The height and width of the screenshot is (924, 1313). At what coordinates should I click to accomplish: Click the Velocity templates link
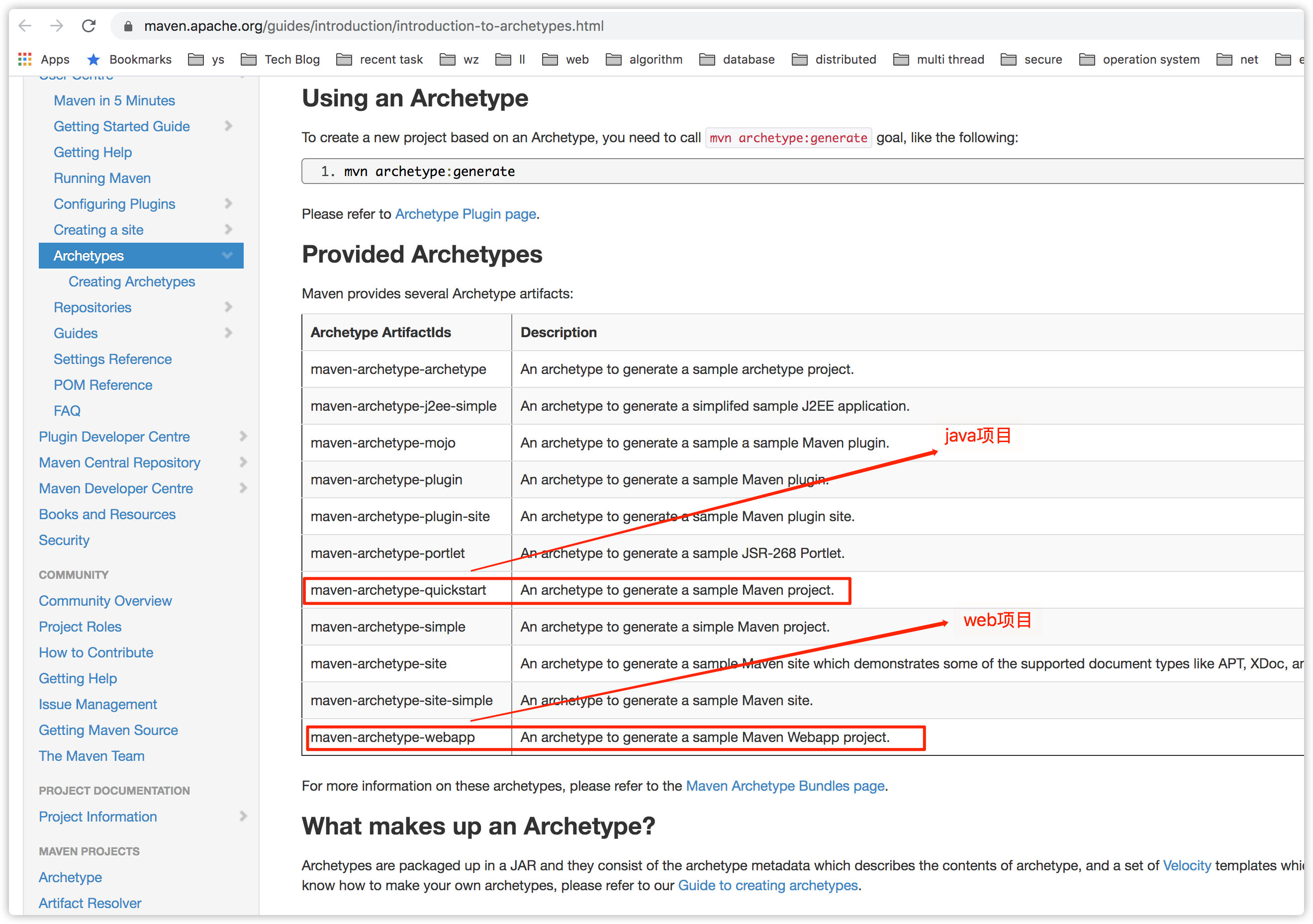pos(1187,866)
